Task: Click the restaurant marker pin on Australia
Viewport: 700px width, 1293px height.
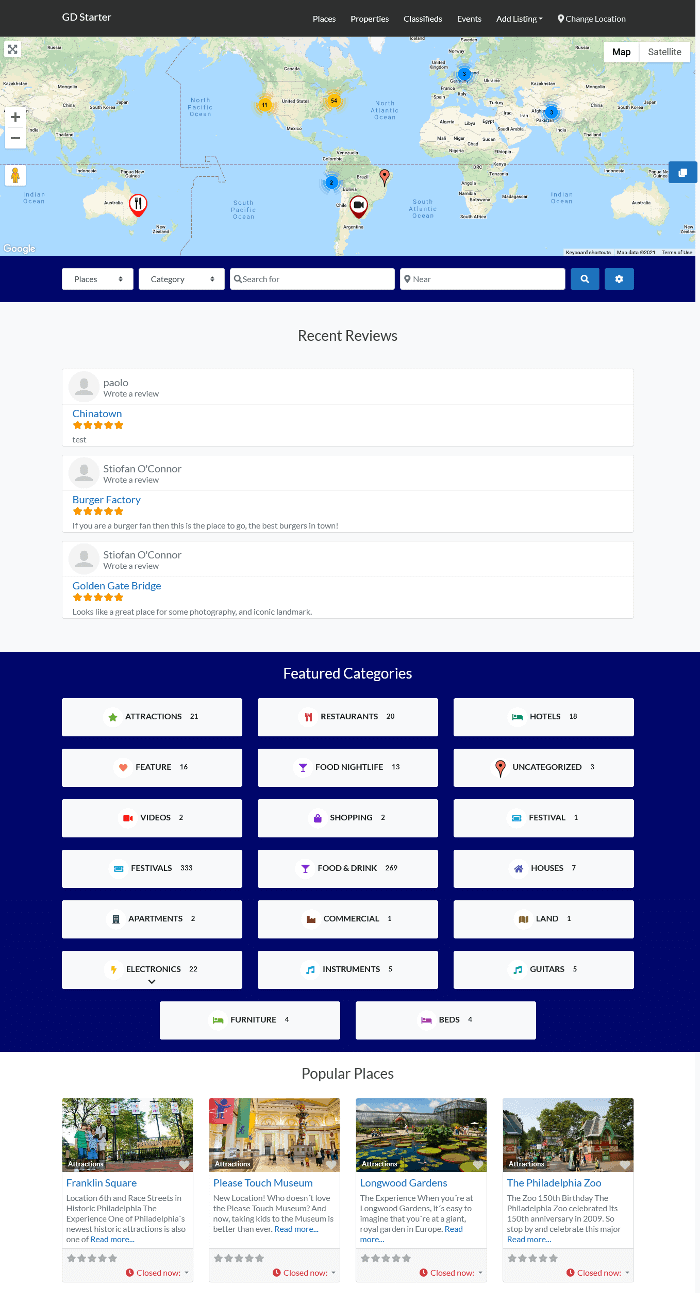Action: click(138, 204)
